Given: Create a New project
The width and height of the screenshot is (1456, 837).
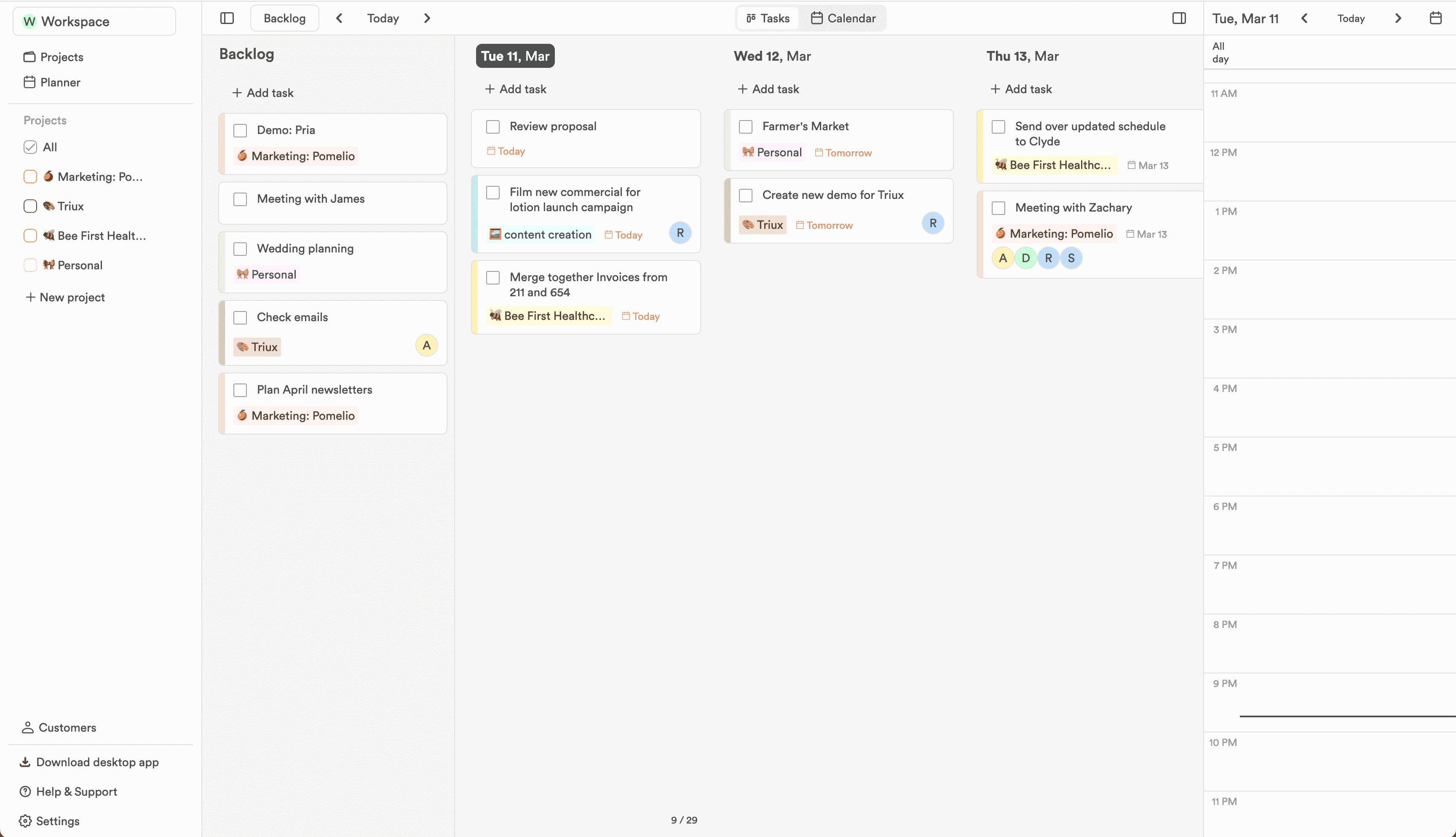Looking at the screenshot, I should tap(65, 297).
